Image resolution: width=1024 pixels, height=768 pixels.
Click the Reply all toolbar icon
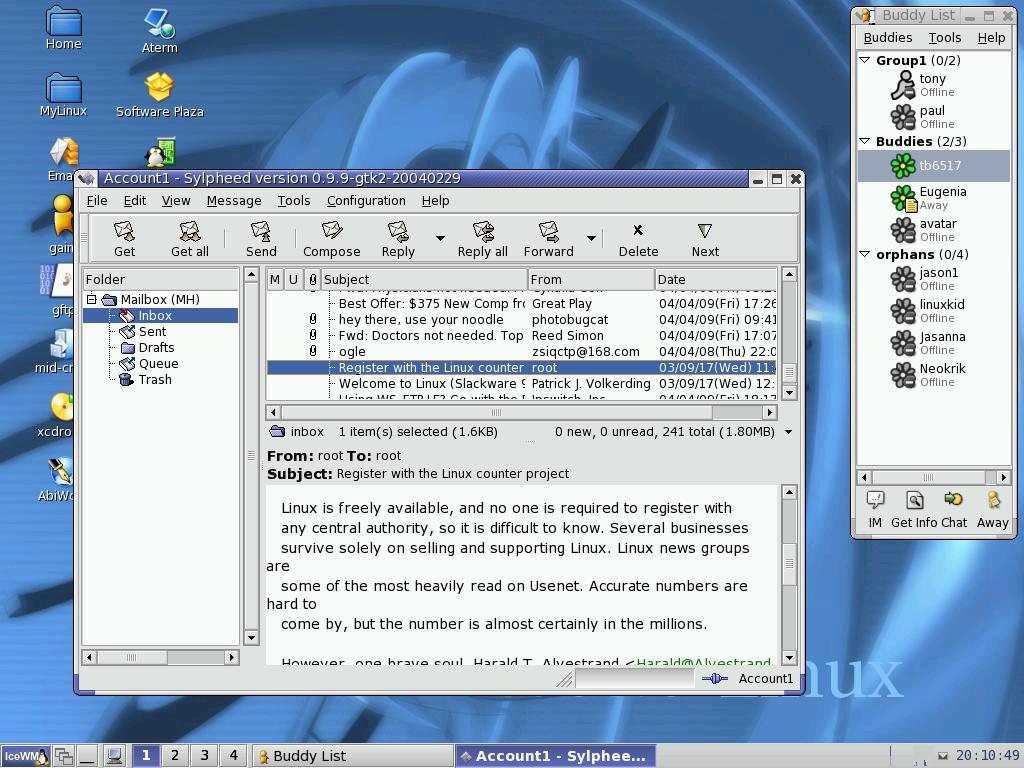click(x=482, y=239)
